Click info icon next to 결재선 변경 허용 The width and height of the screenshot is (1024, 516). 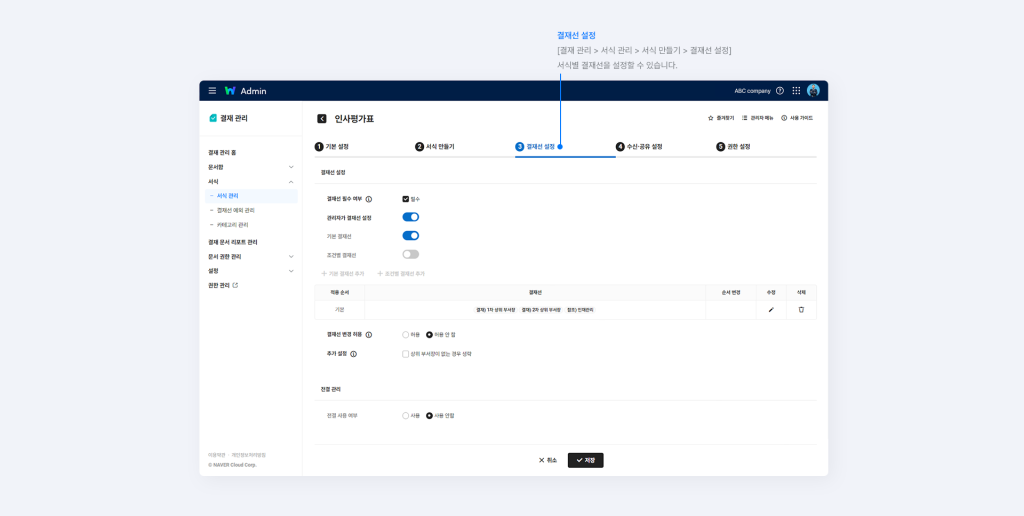(x=368, y=334)
